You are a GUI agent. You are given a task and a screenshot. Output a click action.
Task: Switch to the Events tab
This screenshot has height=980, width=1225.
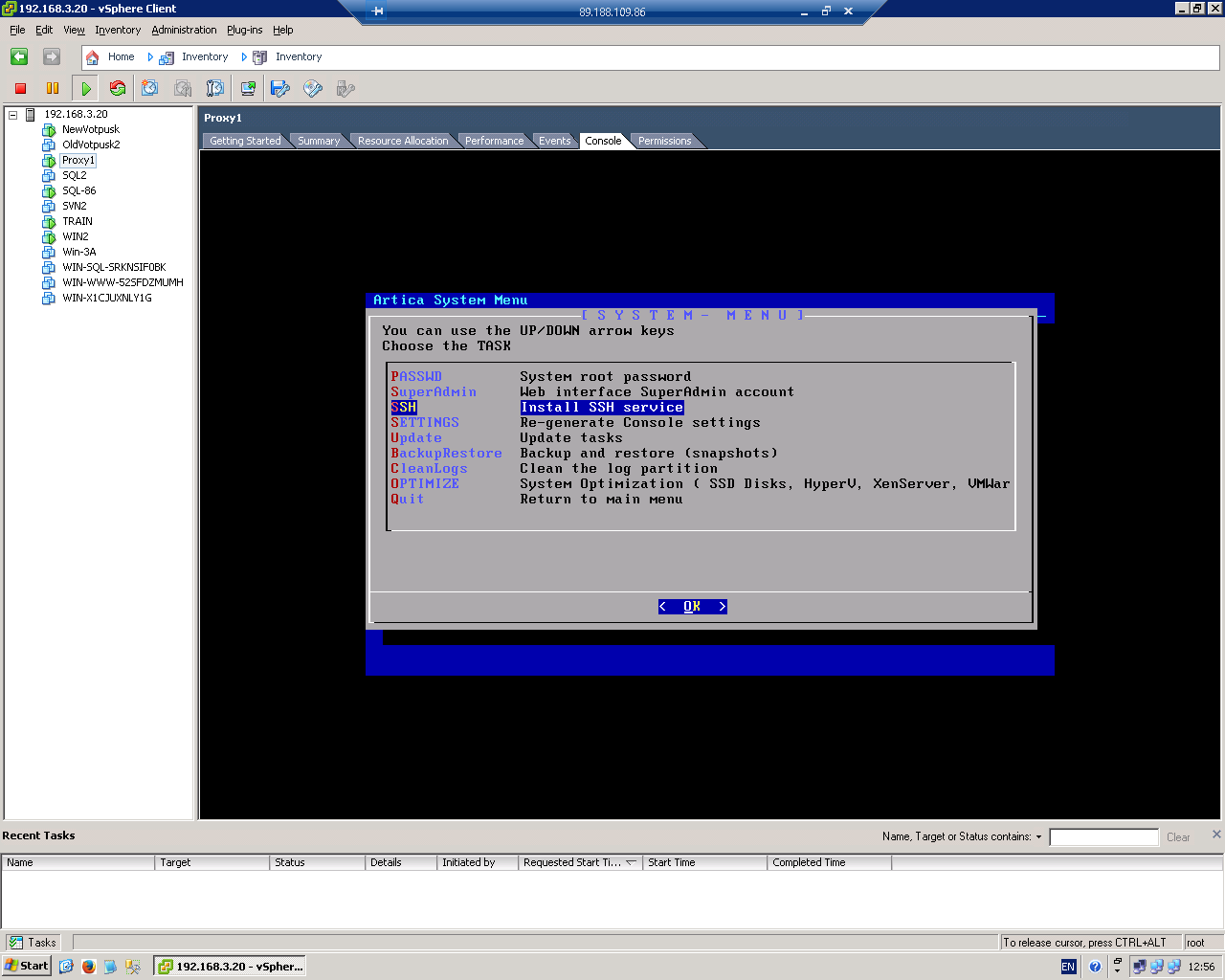pyautogui.click(x=555, y=141)
